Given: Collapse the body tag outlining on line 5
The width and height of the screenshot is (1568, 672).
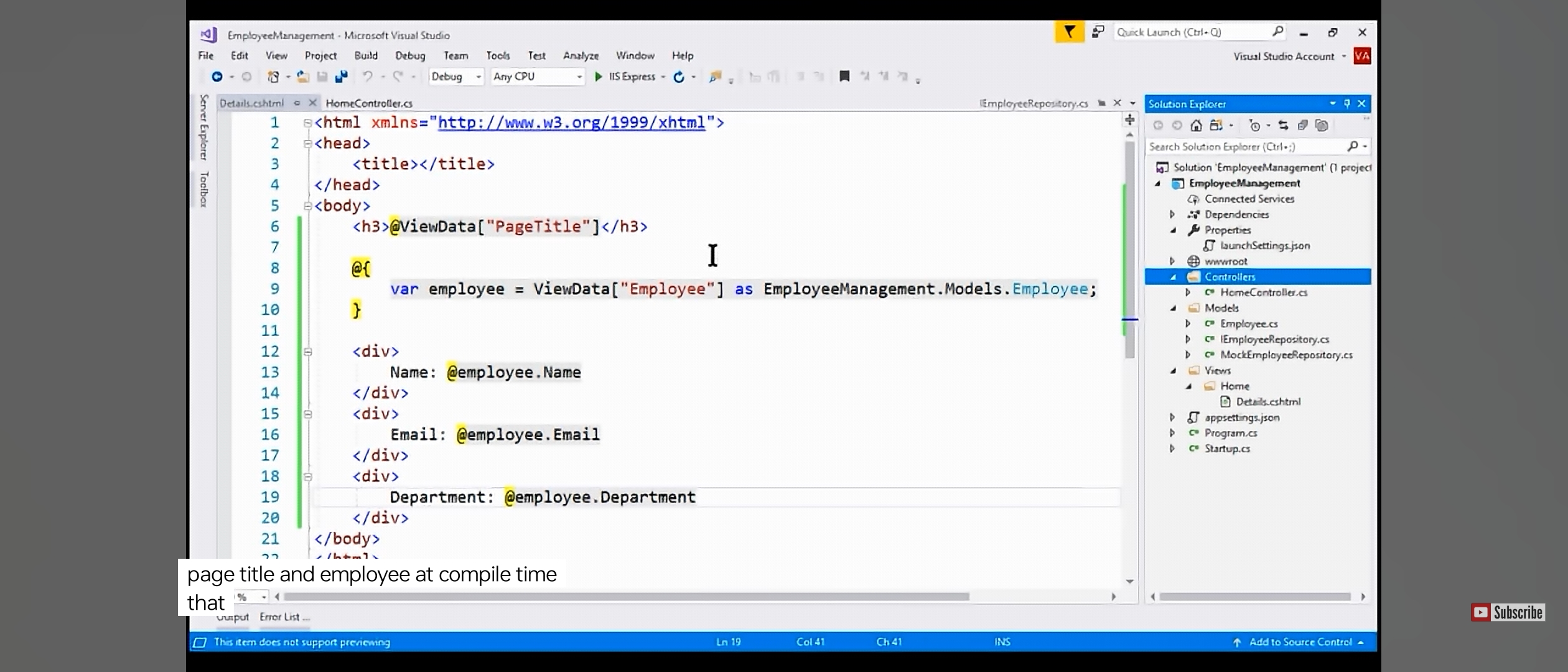Looking at the screenshot, I should (x=307, y=206).
